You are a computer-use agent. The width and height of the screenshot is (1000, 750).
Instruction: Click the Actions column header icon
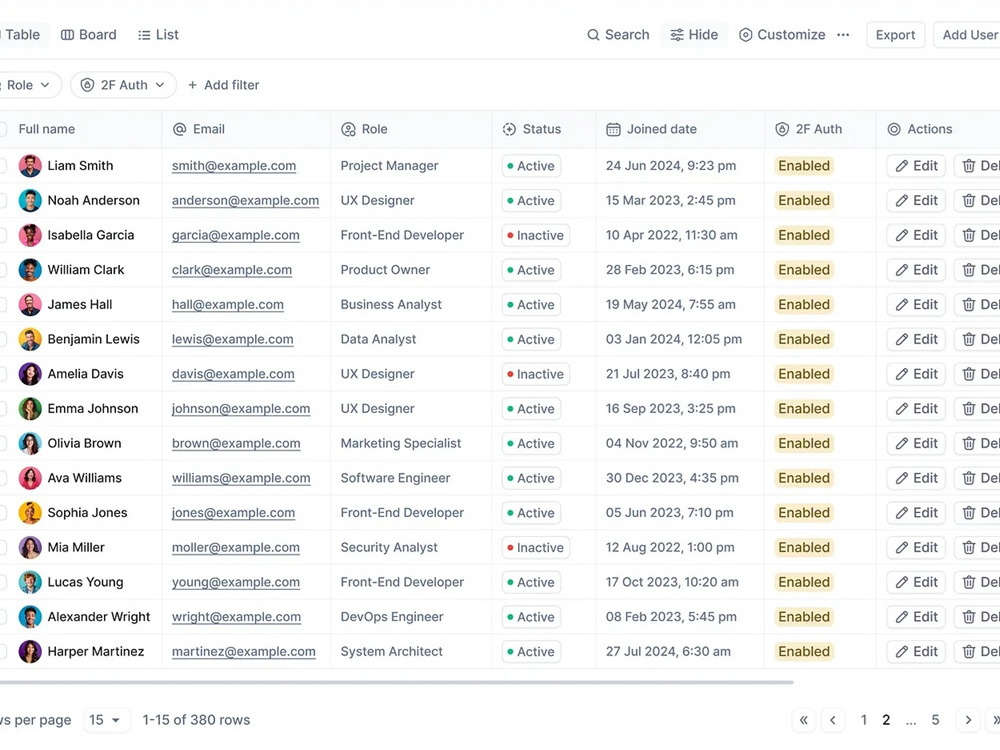tap(894, 129)
